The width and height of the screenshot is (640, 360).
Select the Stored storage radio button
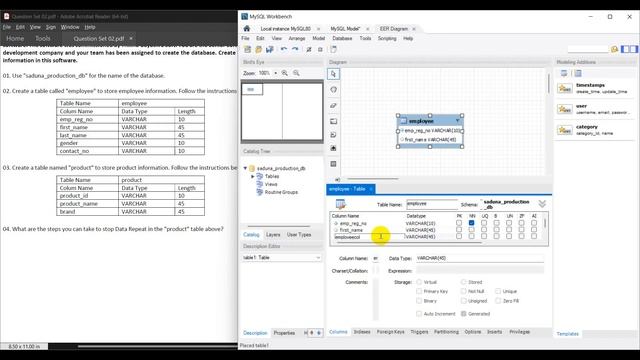463,282
